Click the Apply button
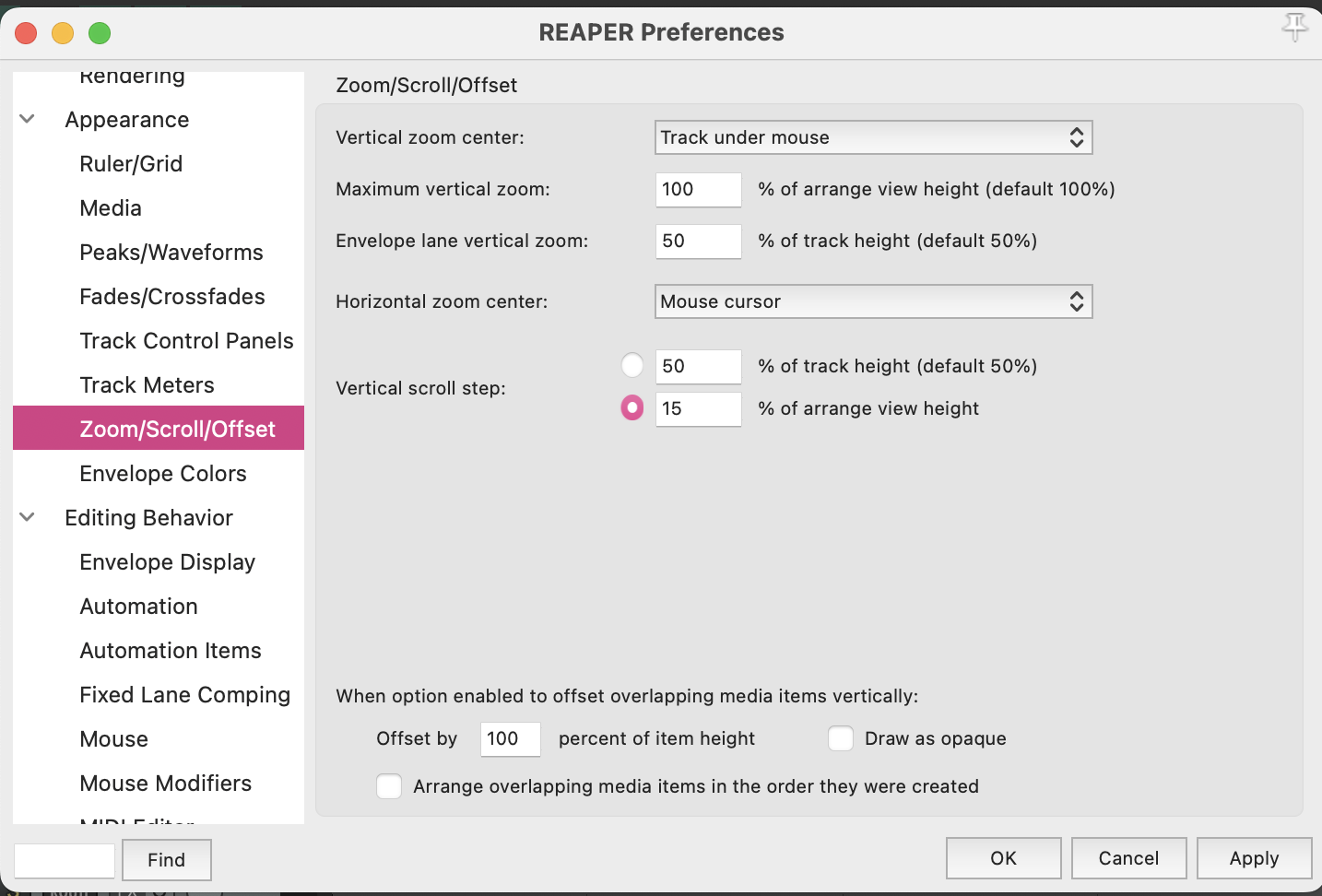 1254,858
